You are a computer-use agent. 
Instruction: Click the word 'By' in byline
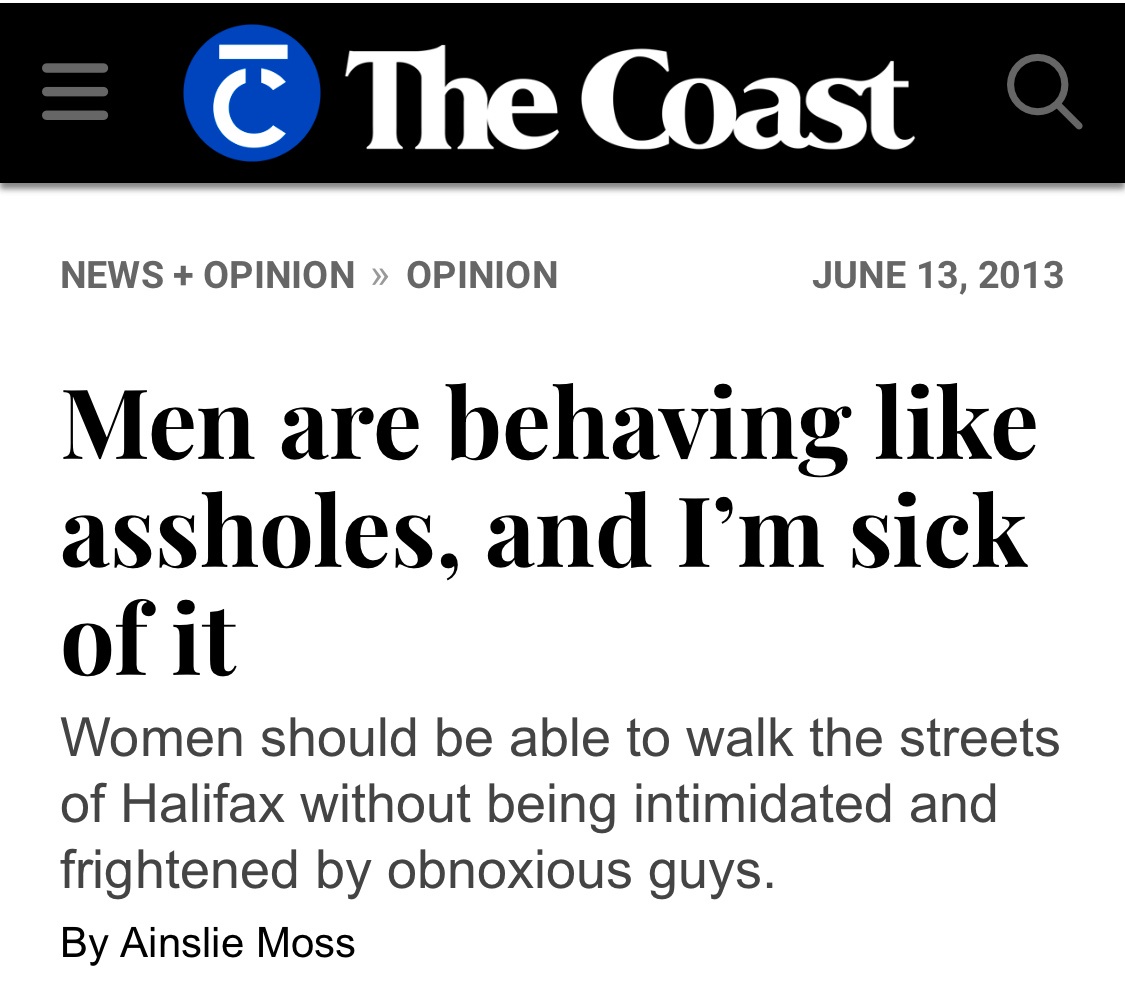(84, 944)
